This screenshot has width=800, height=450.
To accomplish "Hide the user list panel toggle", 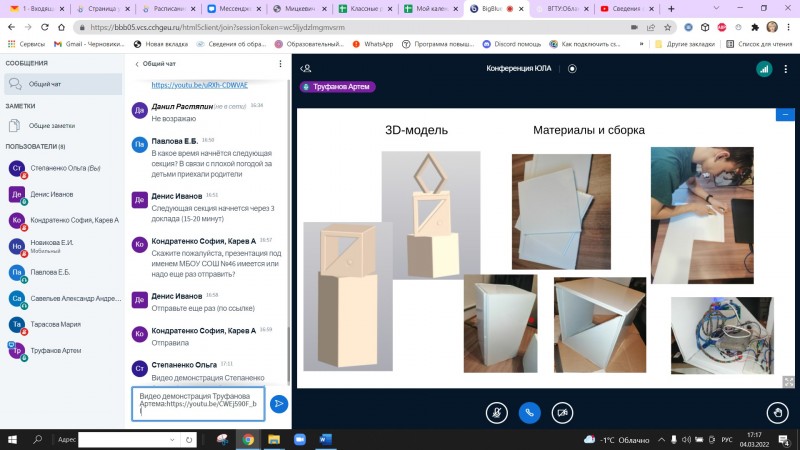I will click(306, 69).
